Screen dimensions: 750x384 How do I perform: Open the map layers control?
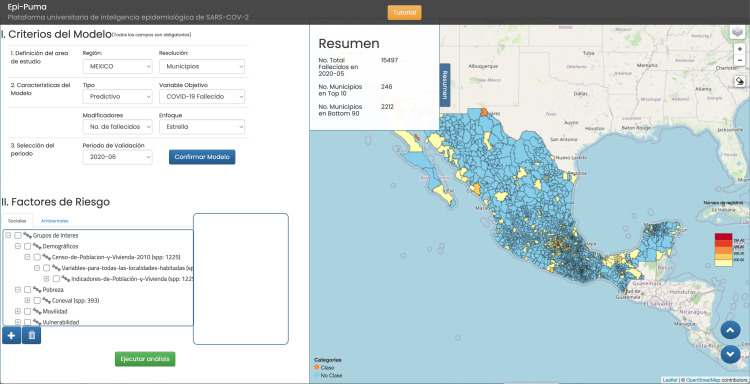739,33
